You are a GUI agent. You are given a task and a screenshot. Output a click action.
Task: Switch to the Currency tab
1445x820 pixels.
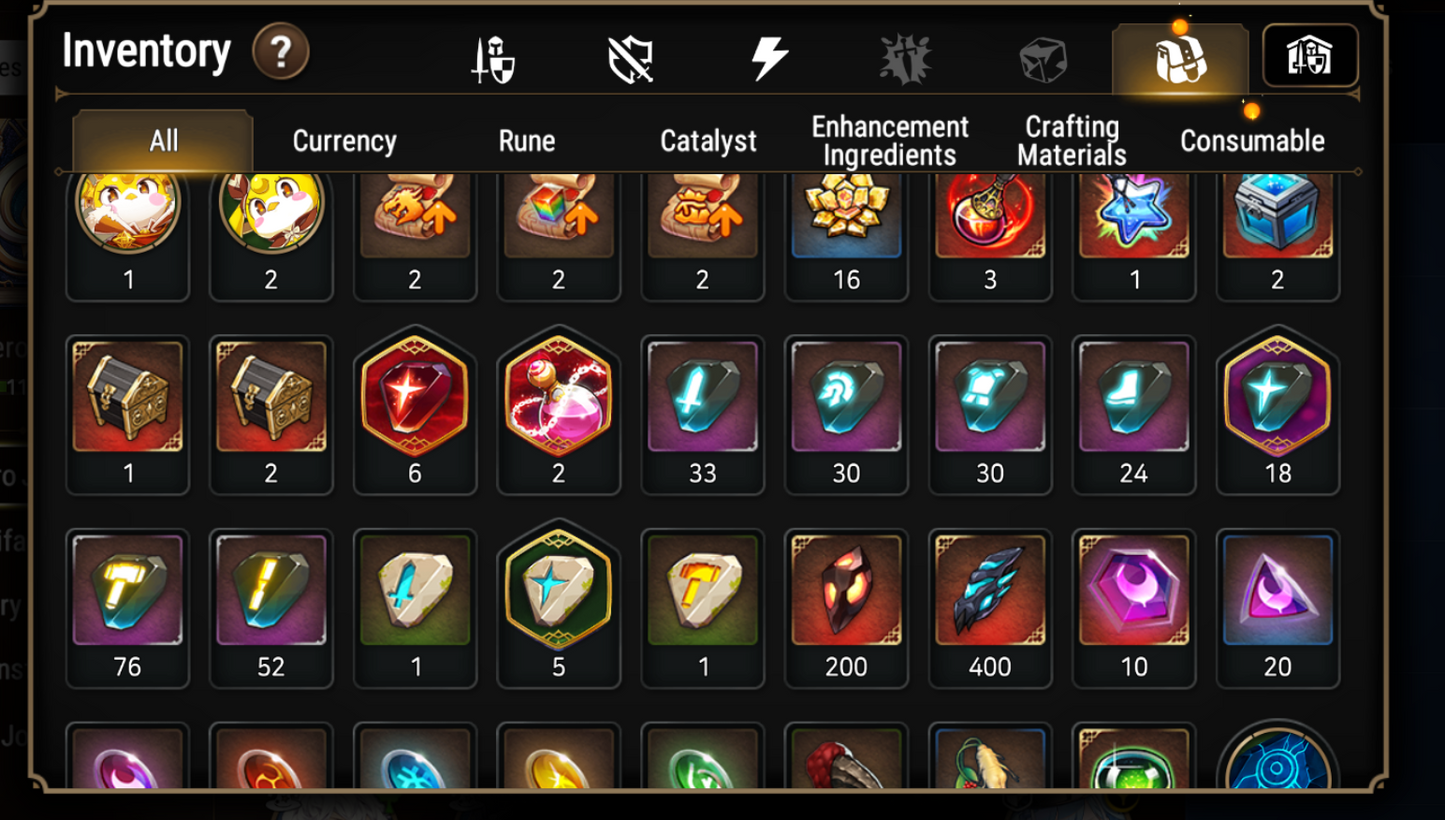point(344,141)
